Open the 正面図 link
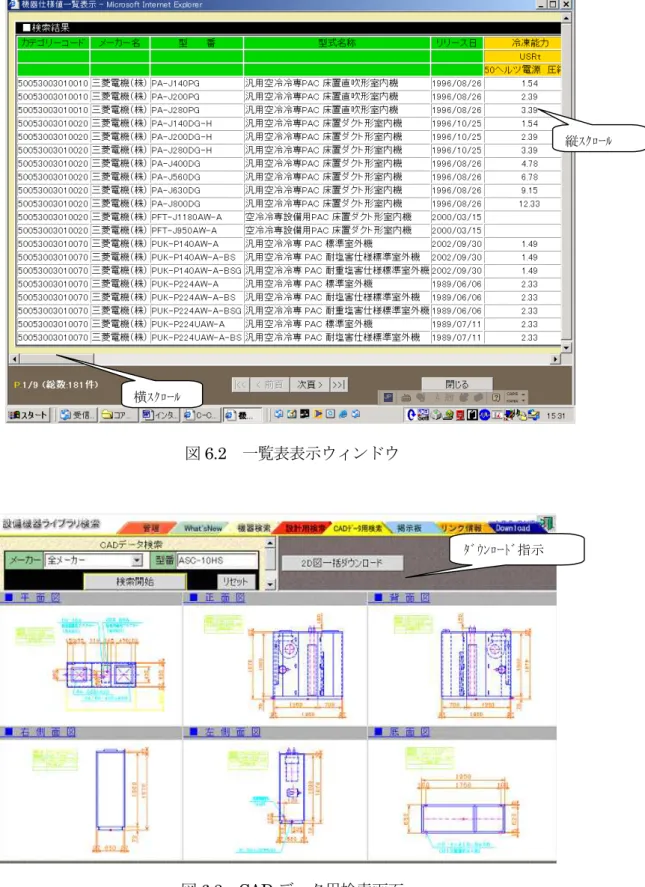The height and width of the screenshot is (887, 645). pos(225,597)
